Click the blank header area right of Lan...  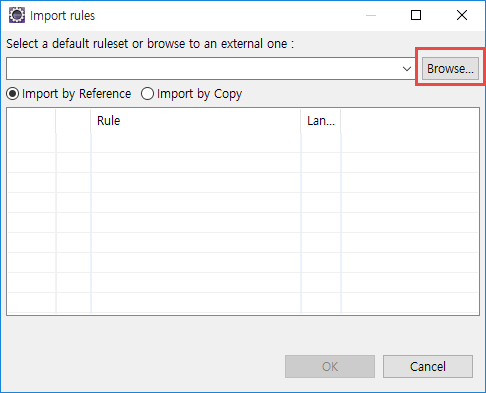(410, 121)
